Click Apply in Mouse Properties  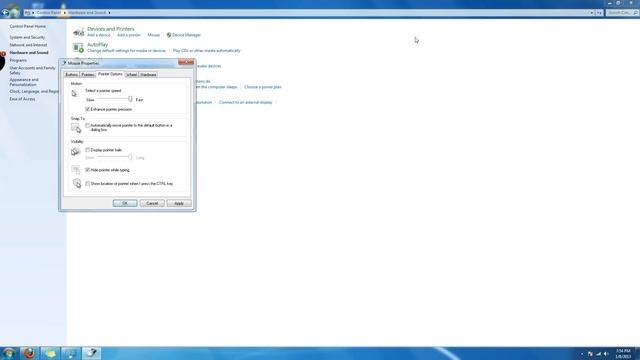(179, 203)
